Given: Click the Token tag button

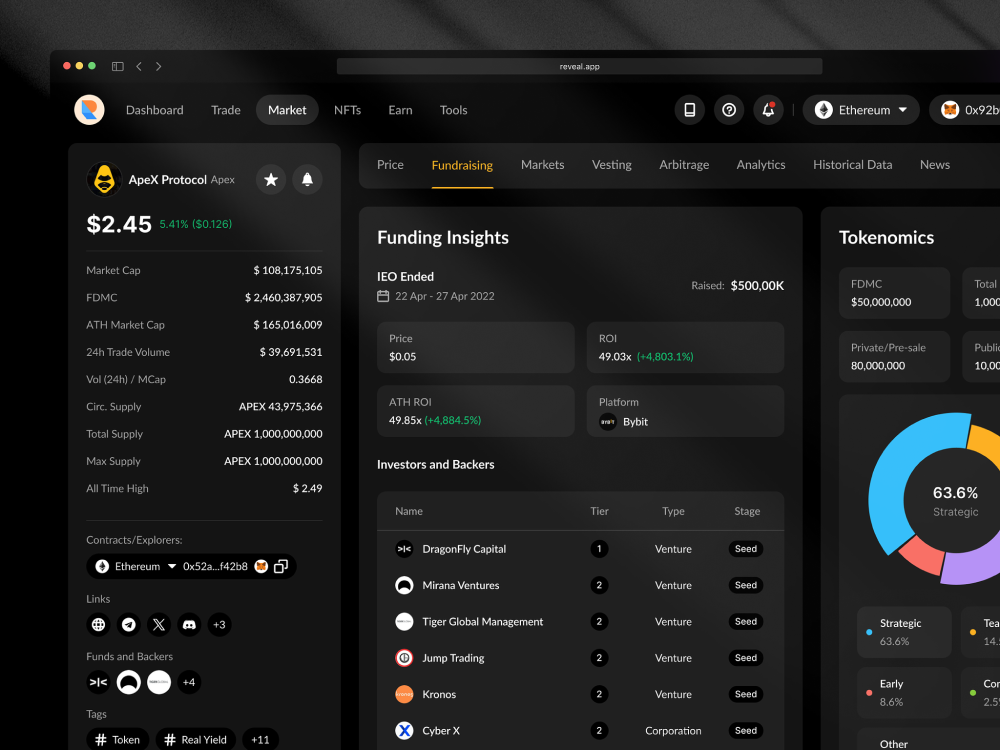Looking at the screenshot, I should 118,740.
